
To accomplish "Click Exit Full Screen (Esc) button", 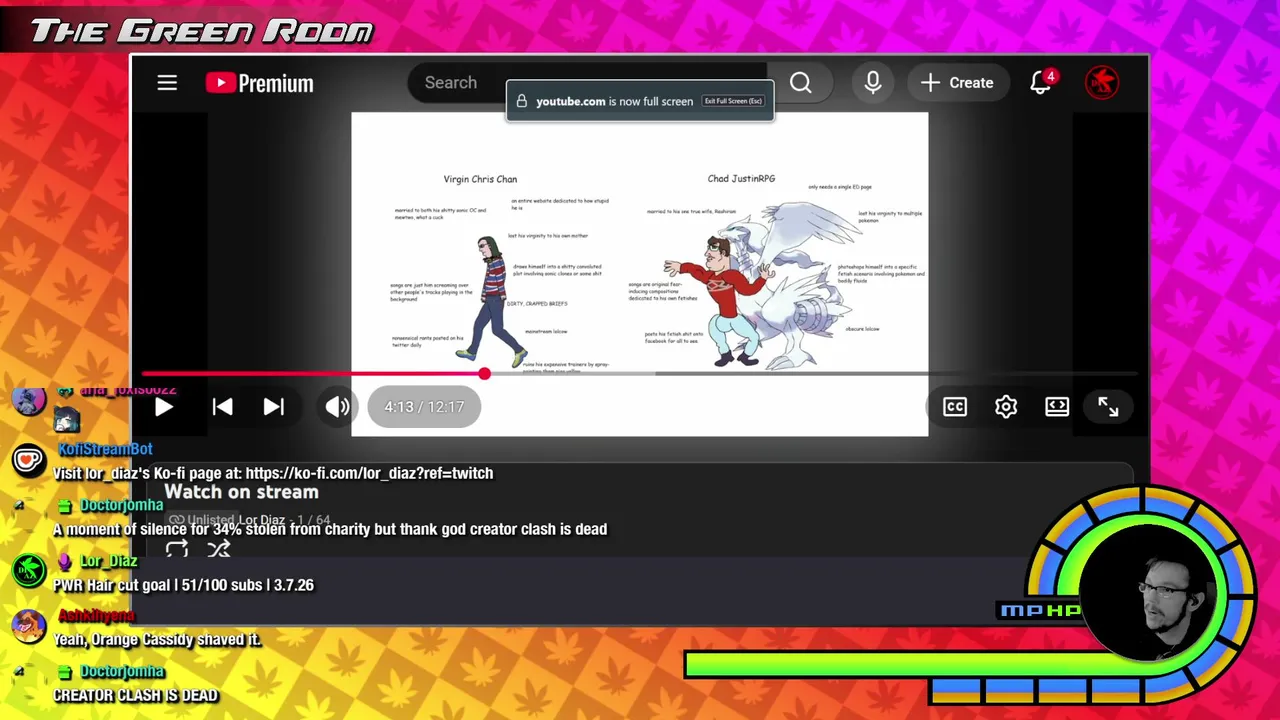I will click(x=733, y=101).
